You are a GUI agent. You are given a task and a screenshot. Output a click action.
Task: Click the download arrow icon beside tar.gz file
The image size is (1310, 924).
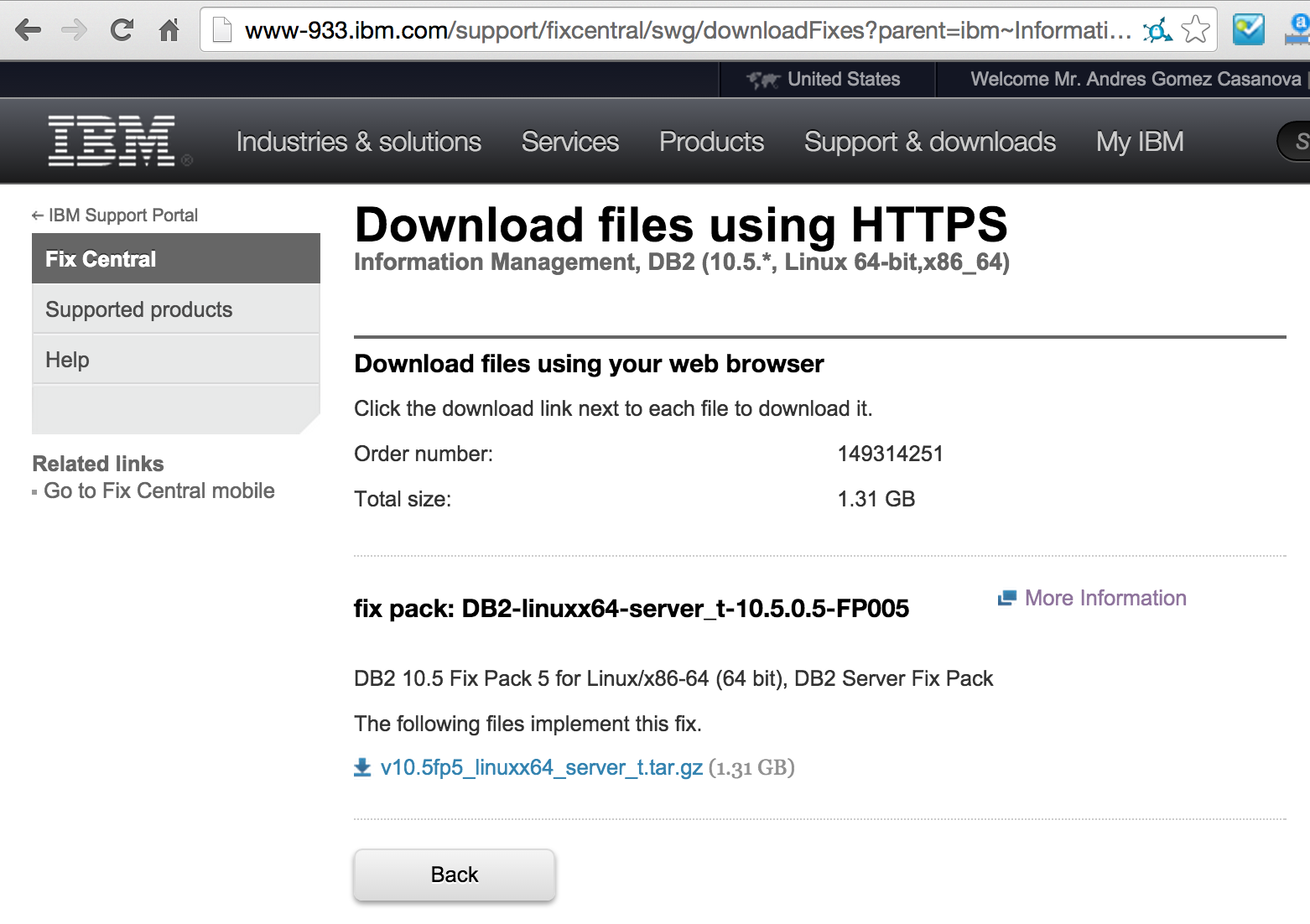(x=362, y=767)
